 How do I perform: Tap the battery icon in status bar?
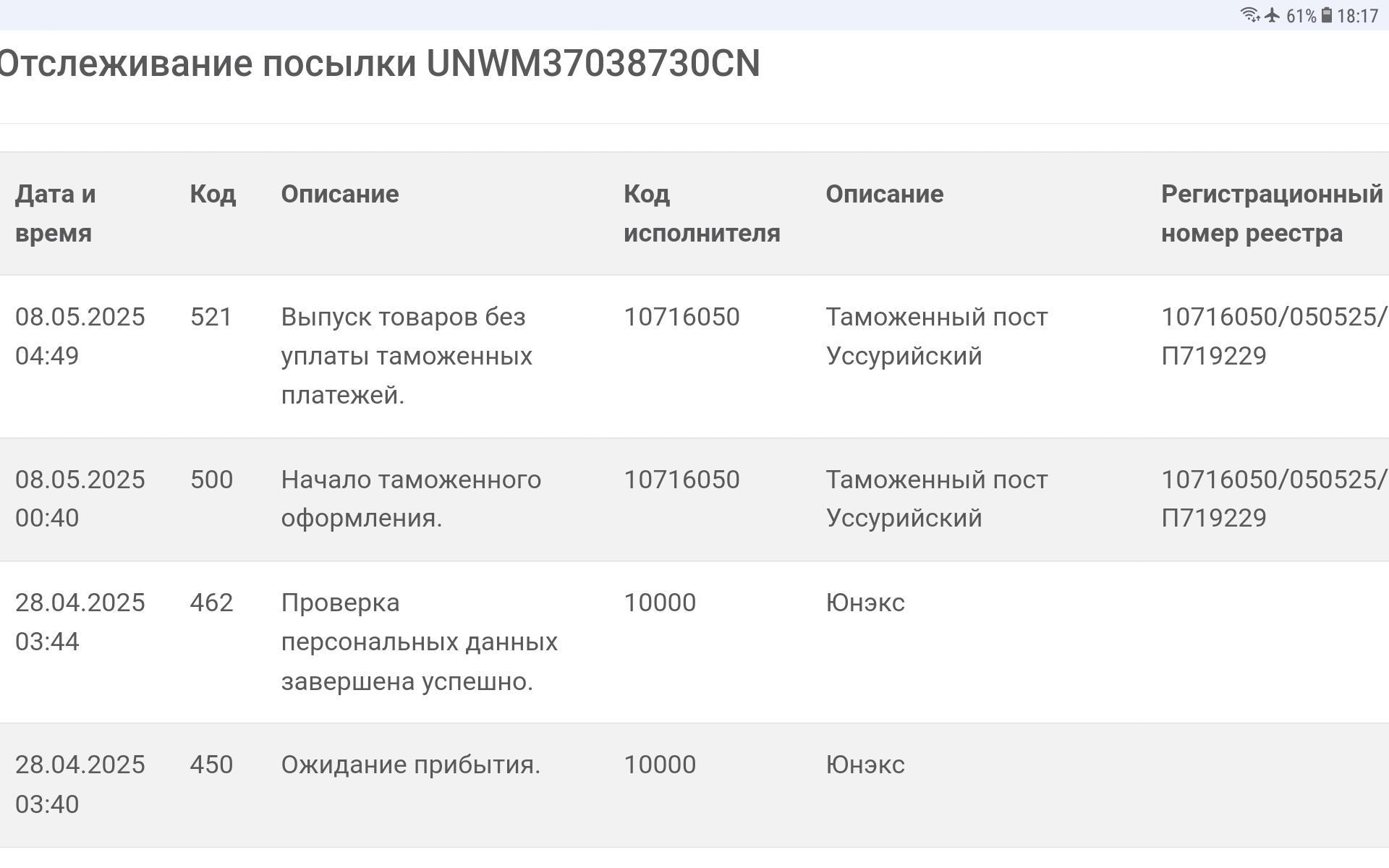(1327, 15)
